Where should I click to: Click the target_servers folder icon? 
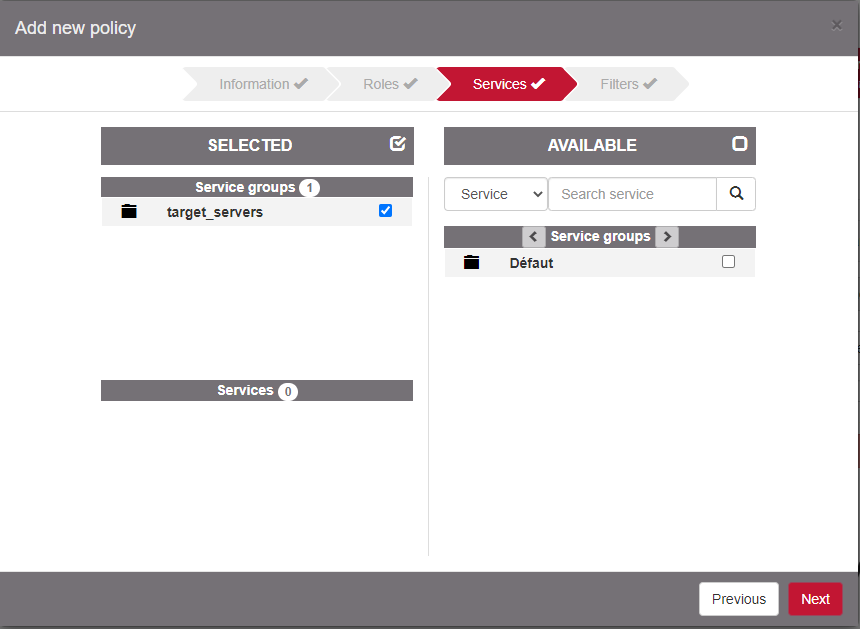(x=128, y=212)
